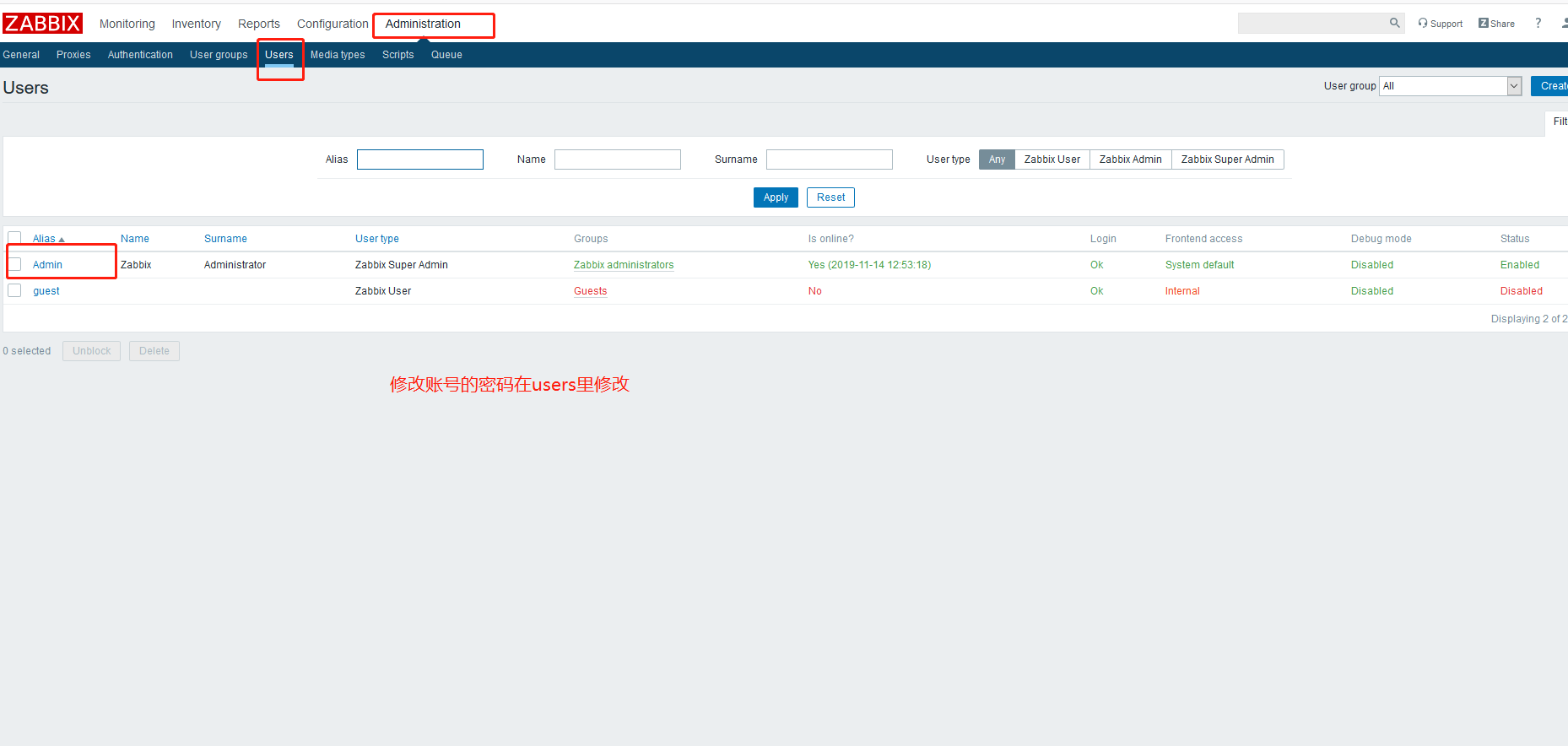Expand the User group dropdown
Viewport: 1568px width, 746px height.
click(1451, 86)
